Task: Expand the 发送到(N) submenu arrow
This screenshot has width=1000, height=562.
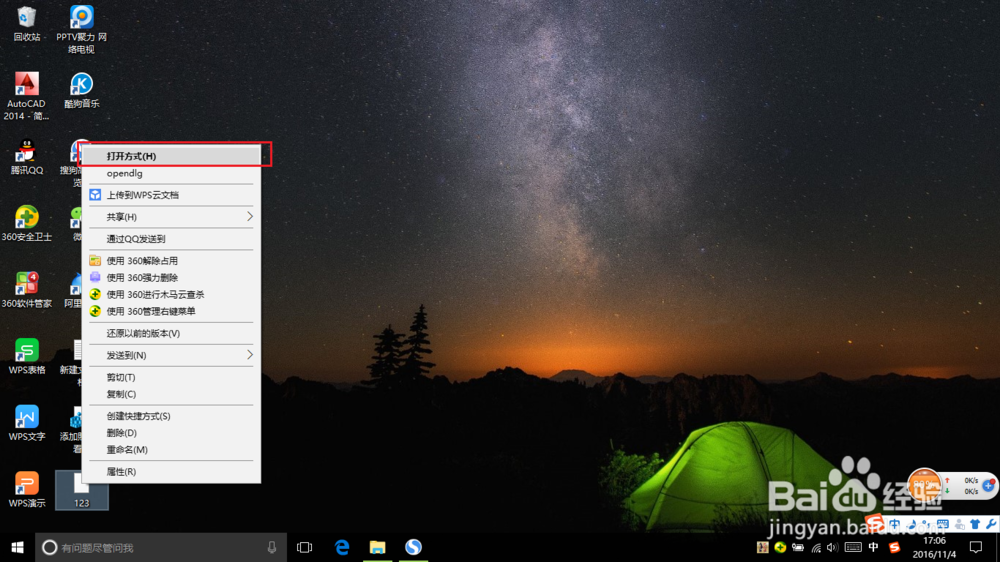Action: [x=249, y=355]
